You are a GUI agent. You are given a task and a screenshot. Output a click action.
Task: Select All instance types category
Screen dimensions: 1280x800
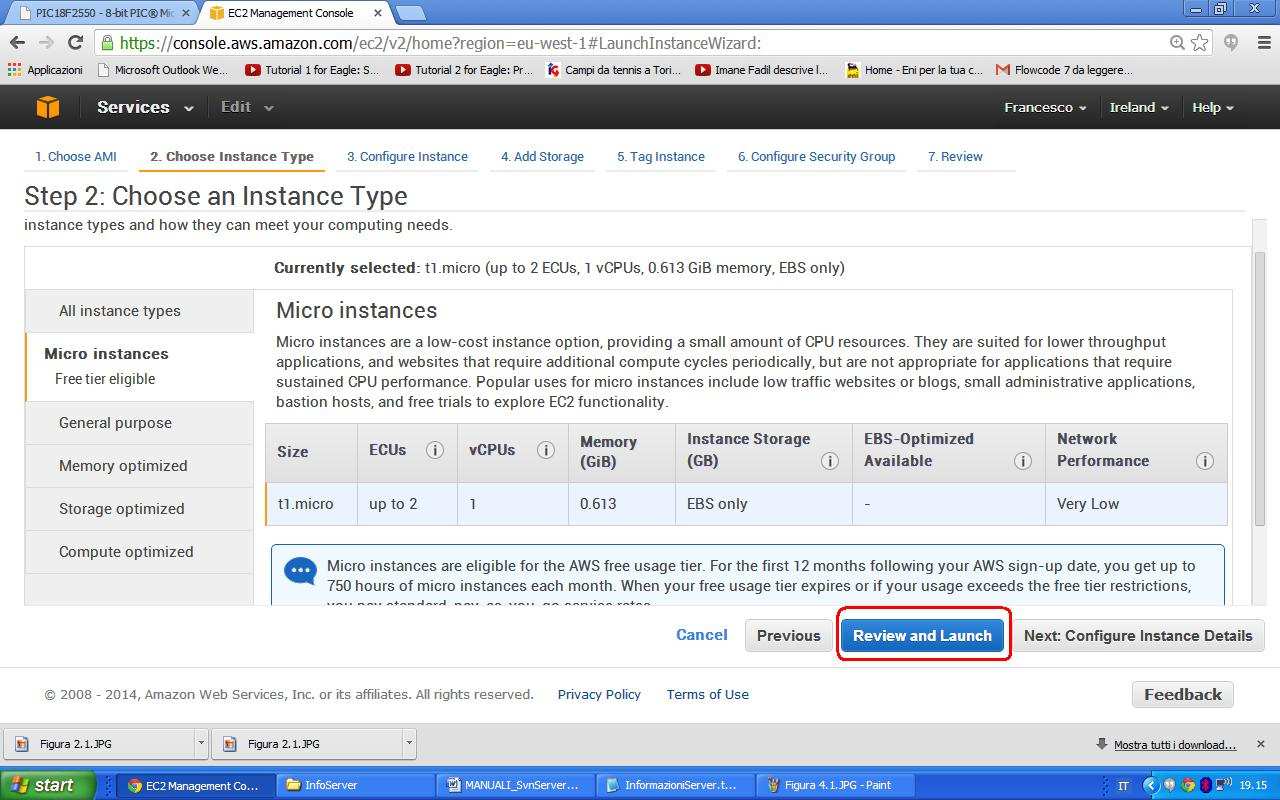pos(139,311)
